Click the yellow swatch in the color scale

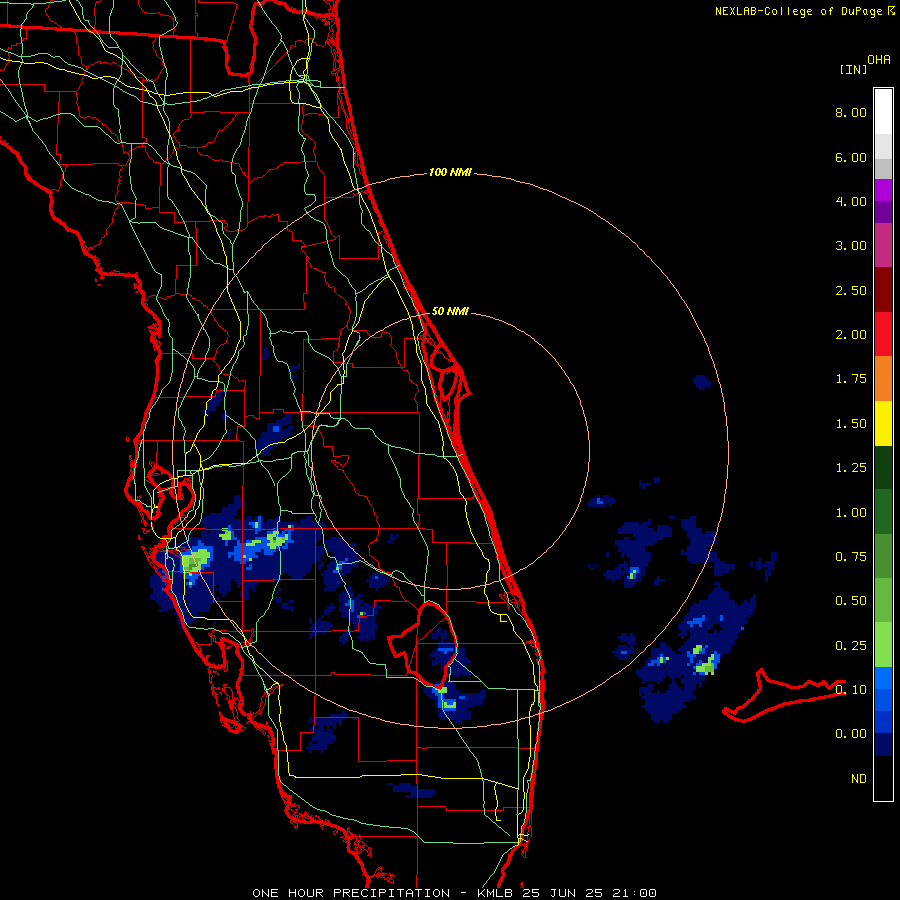click(883, 423)
